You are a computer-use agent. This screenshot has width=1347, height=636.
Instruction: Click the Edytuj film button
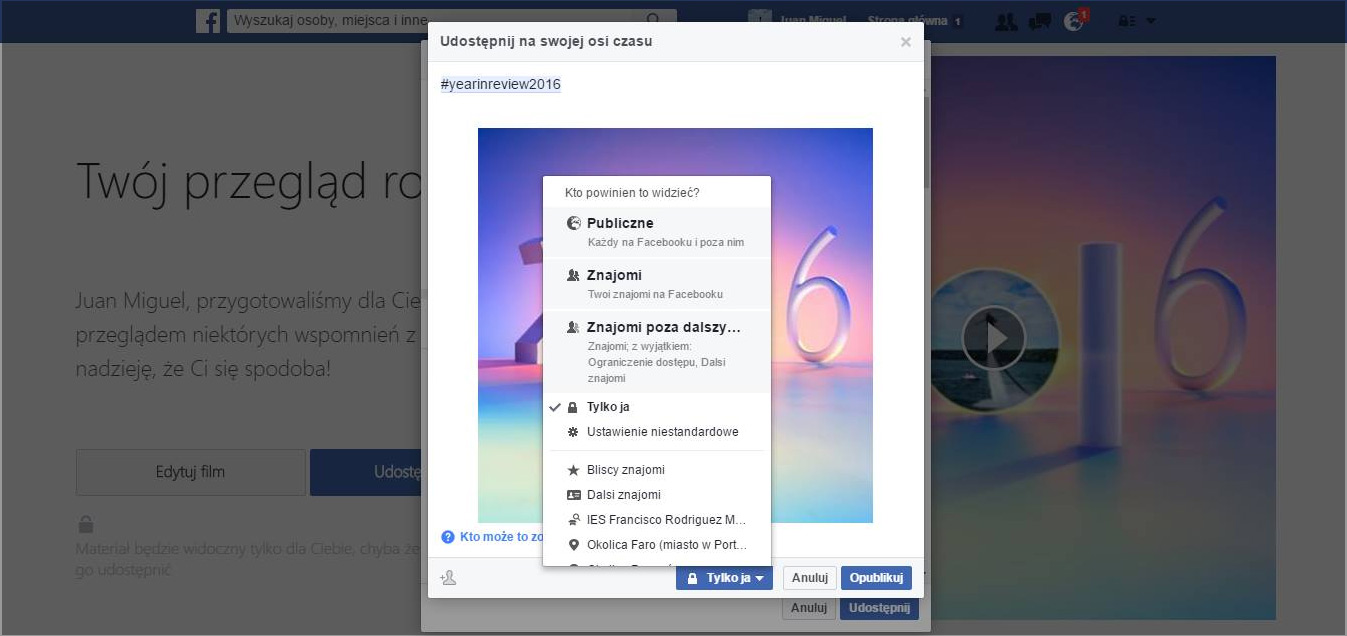point(190,472)
